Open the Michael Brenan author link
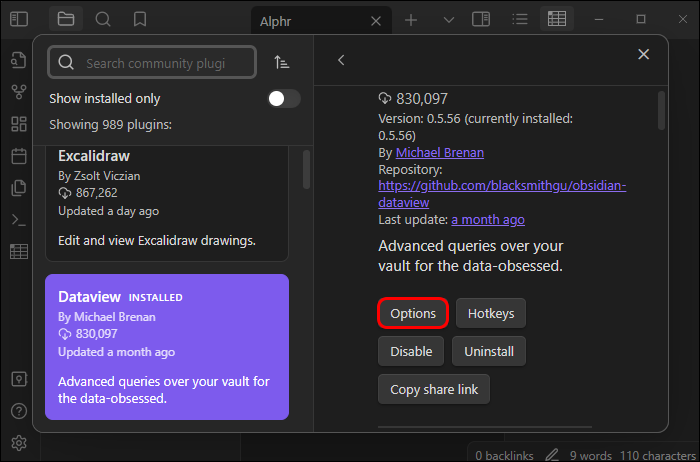700x462 pixels. [x=439, y=153]
